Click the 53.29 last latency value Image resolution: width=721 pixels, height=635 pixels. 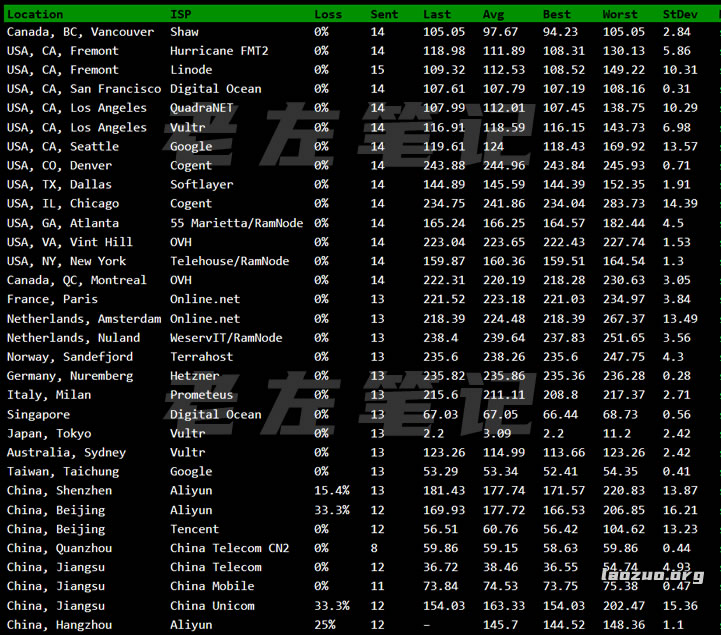coord(440,472)
